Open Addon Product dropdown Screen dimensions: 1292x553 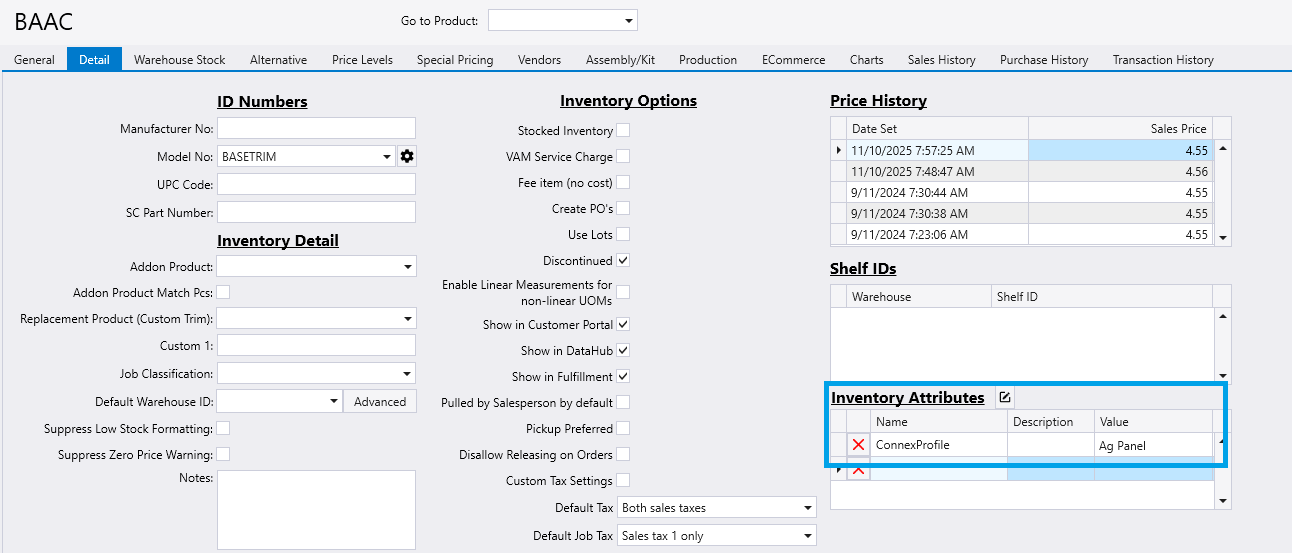pos(407,267)
